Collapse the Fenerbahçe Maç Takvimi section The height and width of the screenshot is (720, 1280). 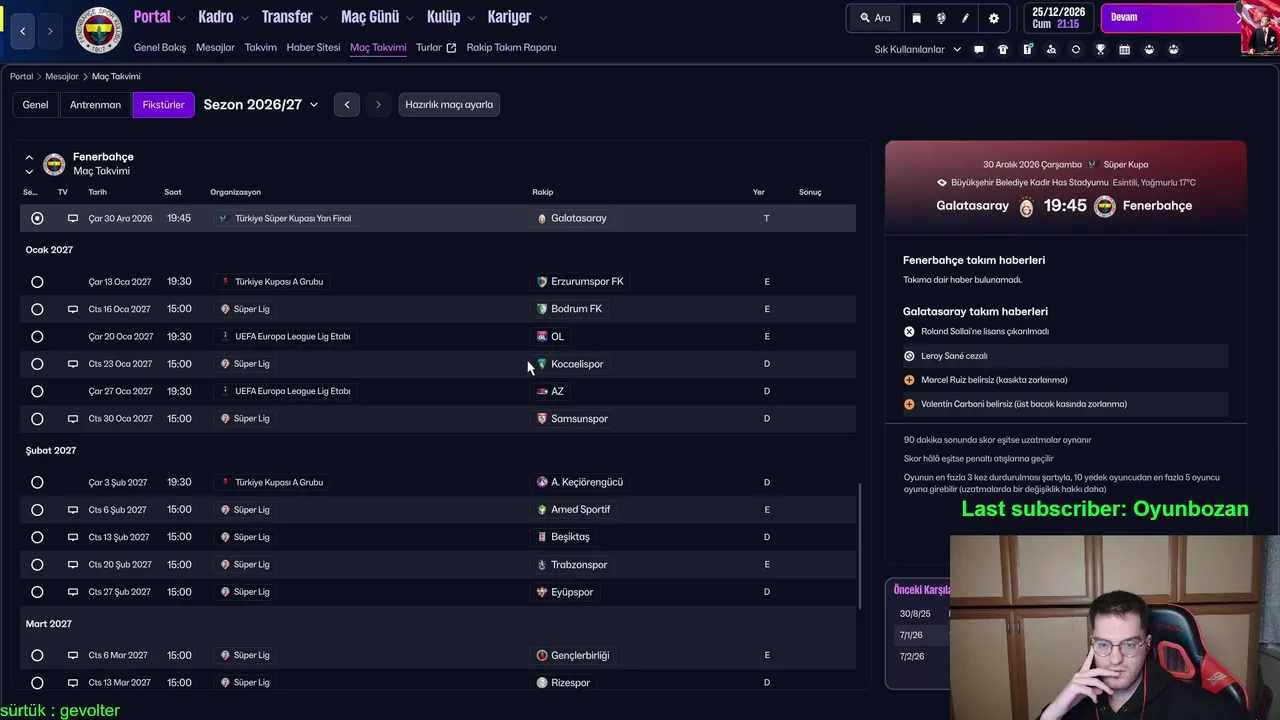point(29,158)
